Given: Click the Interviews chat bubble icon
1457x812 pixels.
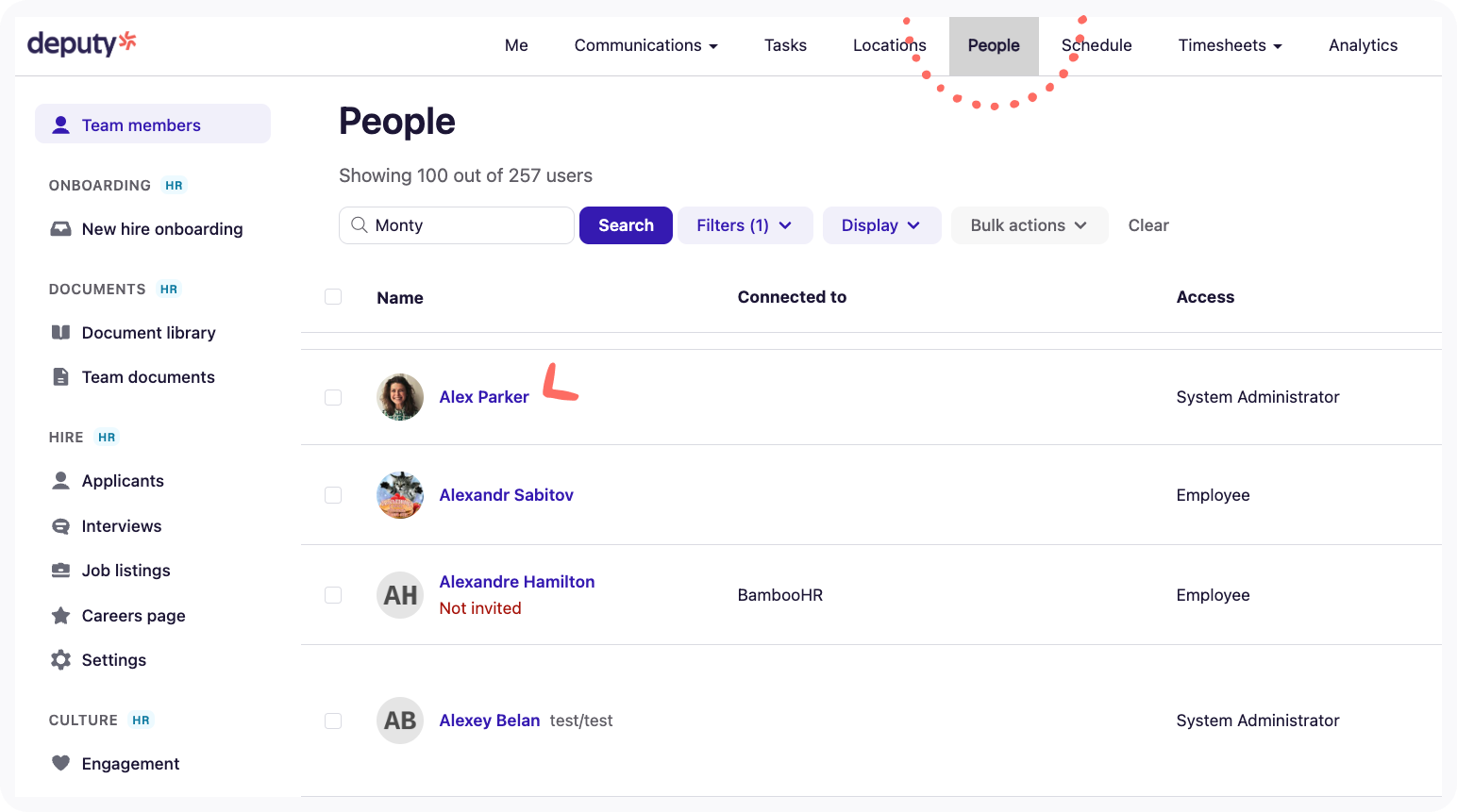Looking at the screenshot, I should pos(60,526).
